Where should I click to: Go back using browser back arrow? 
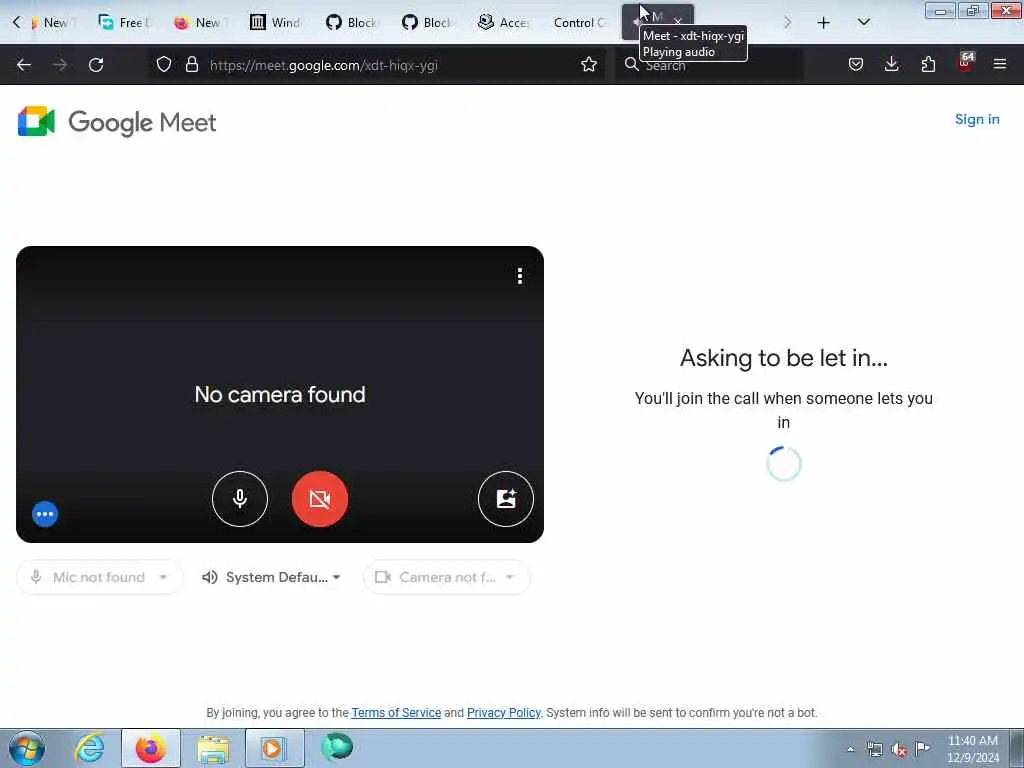pyautogui.click(x=24, y=65)
